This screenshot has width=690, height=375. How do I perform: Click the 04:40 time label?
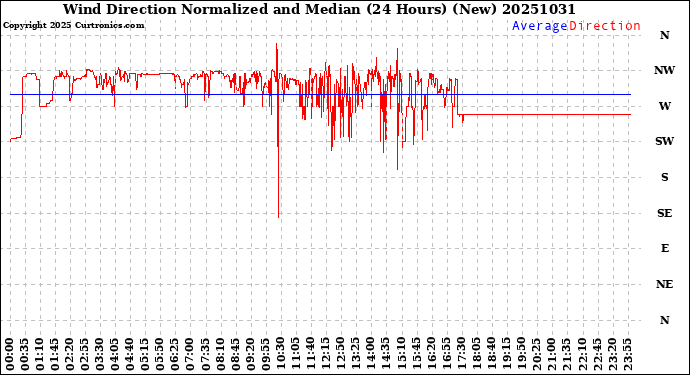click(130, 354)
